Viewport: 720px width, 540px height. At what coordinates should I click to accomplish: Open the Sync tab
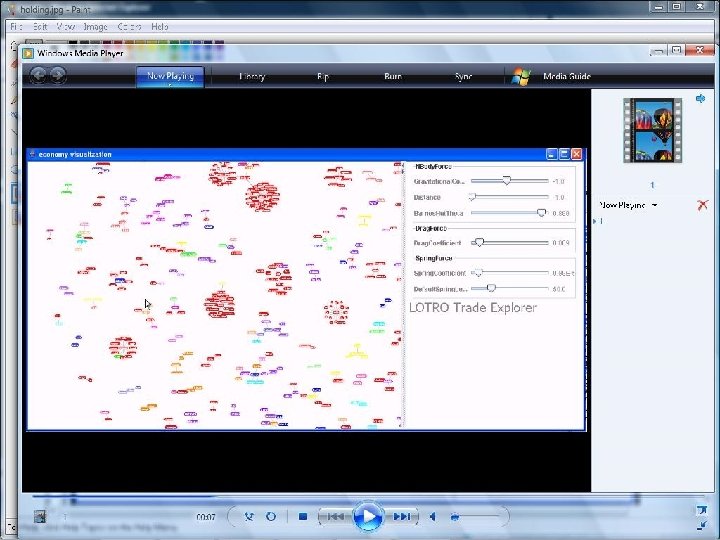pos(463,77)
